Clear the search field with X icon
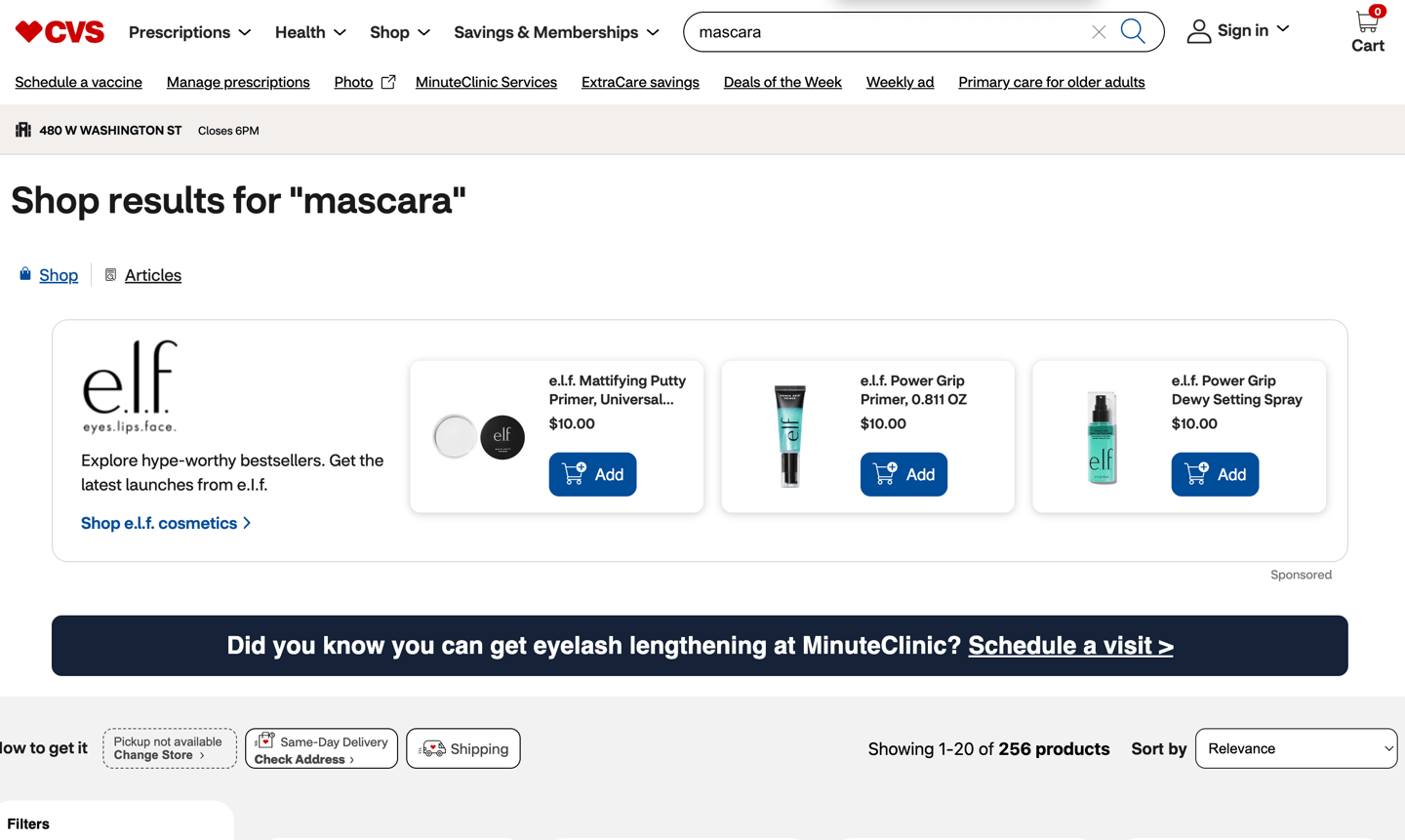This screenshot has width=1405, height=840. pyautogui.click(x=1099, y=32)
